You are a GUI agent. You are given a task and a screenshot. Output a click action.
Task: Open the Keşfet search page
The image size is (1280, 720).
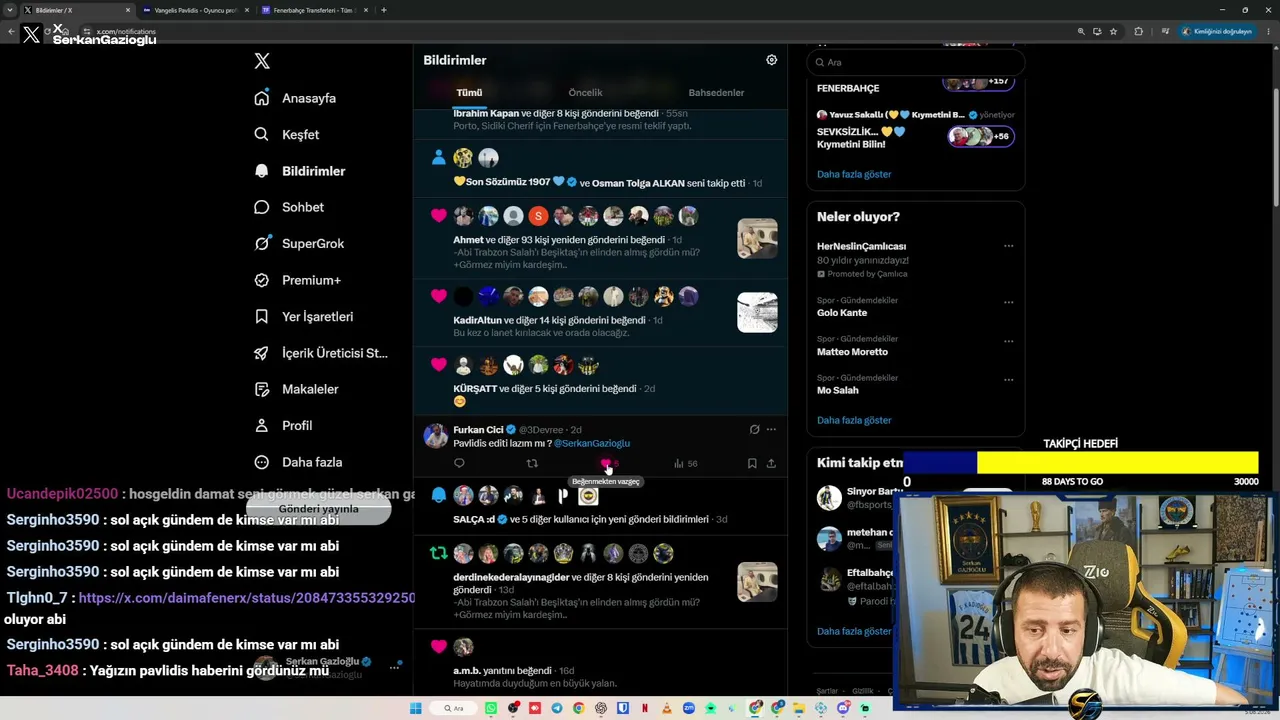click(x=287, y=134)
